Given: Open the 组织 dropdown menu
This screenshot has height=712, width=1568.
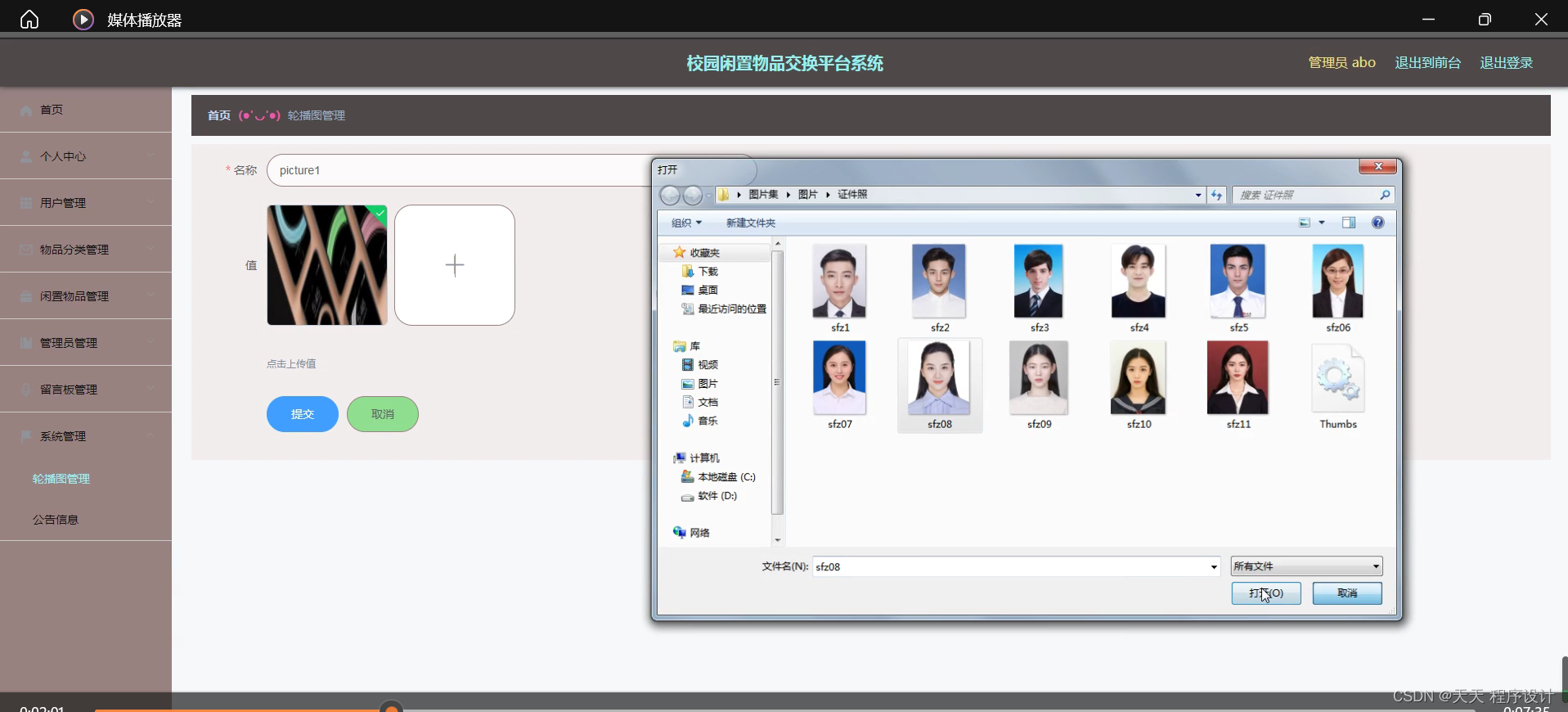Looking at the screenshot, I should click(x=686, y=223).
